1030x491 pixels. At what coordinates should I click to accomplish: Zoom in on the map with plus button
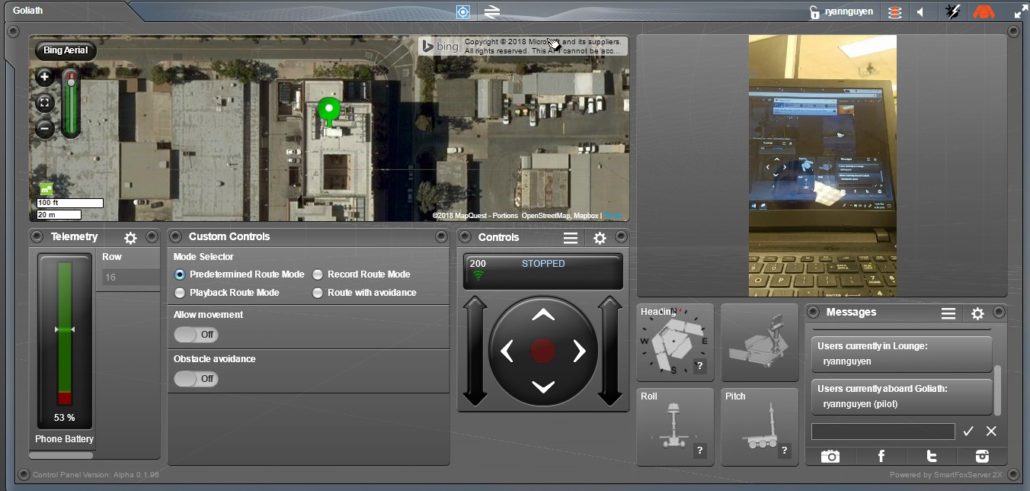(45, 77)
